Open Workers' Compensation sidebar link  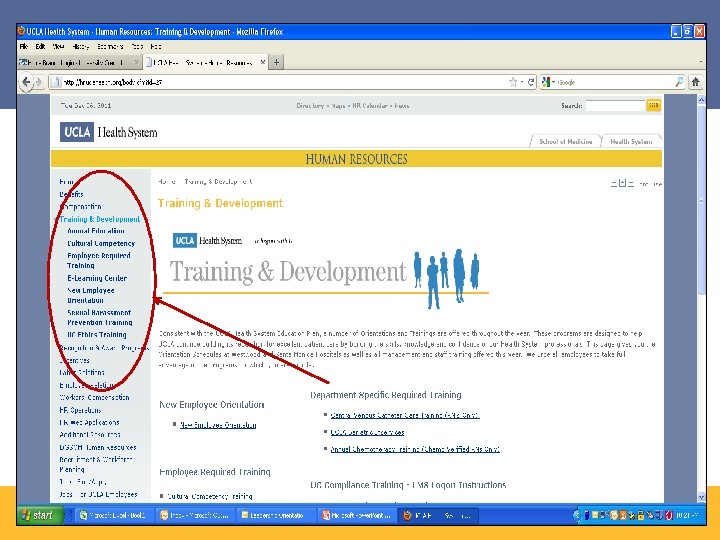94,398
